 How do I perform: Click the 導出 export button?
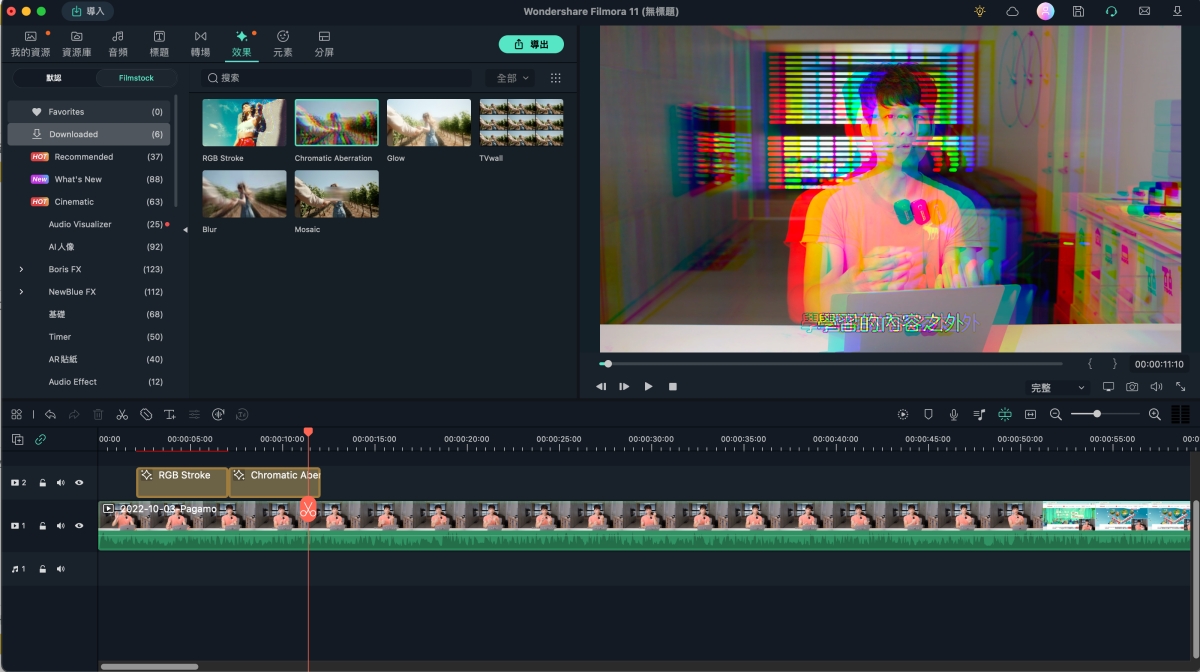click(531, 45)
